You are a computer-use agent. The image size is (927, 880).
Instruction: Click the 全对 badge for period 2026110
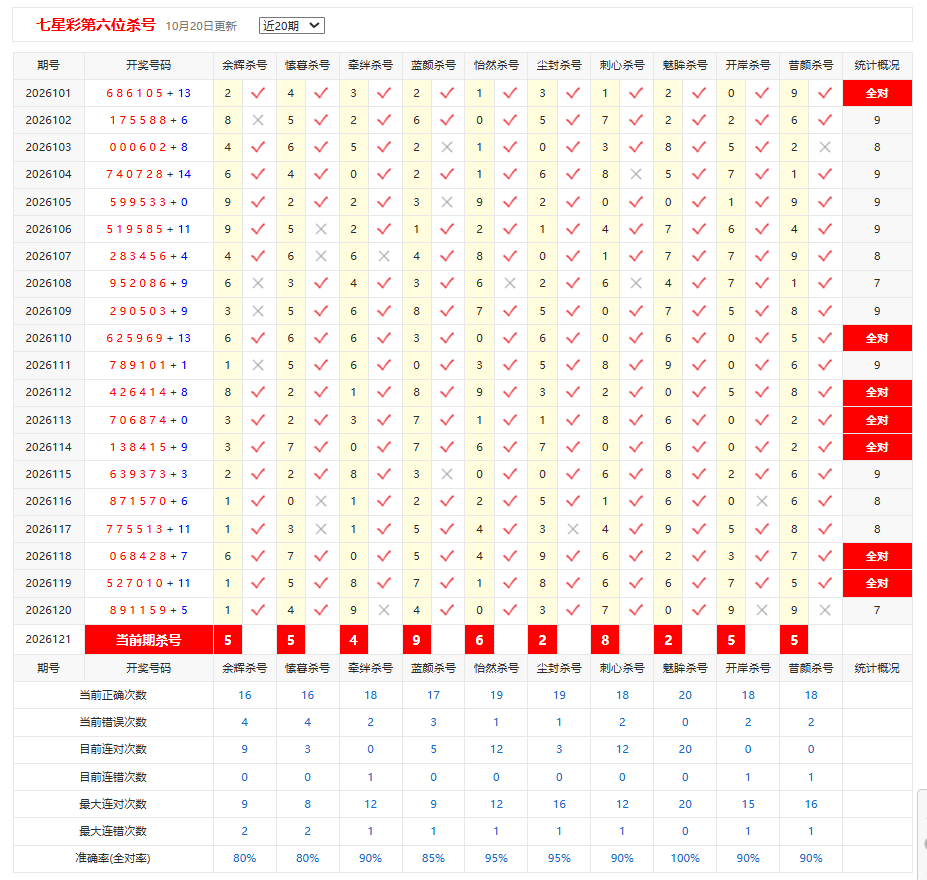click(877, 338)
